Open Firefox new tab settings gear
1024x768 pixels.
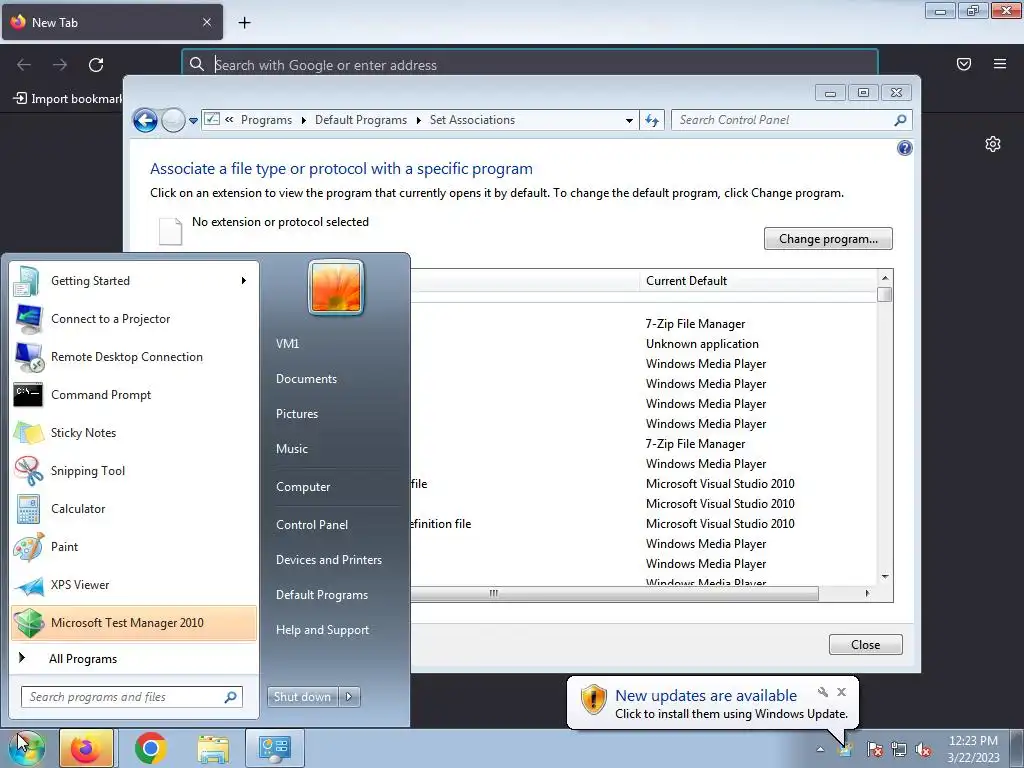[993, 144]
